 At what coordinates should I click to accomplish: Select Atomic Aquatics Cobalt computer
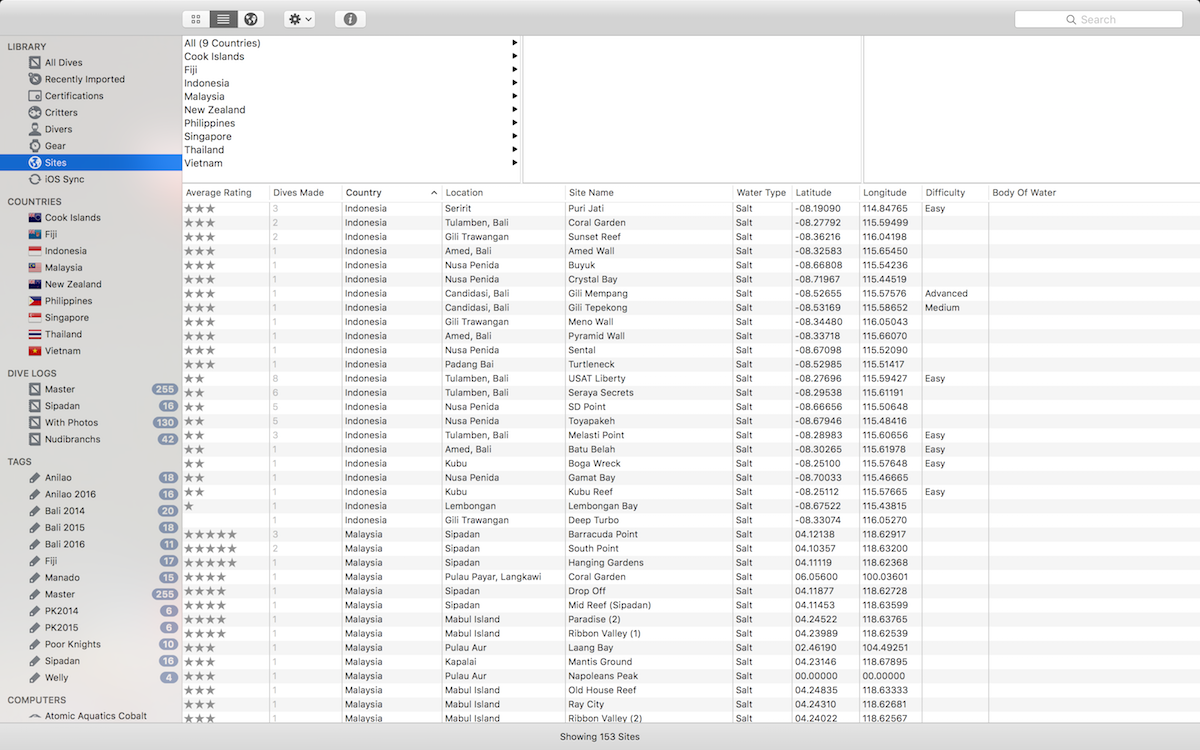(x=91, y=716)
